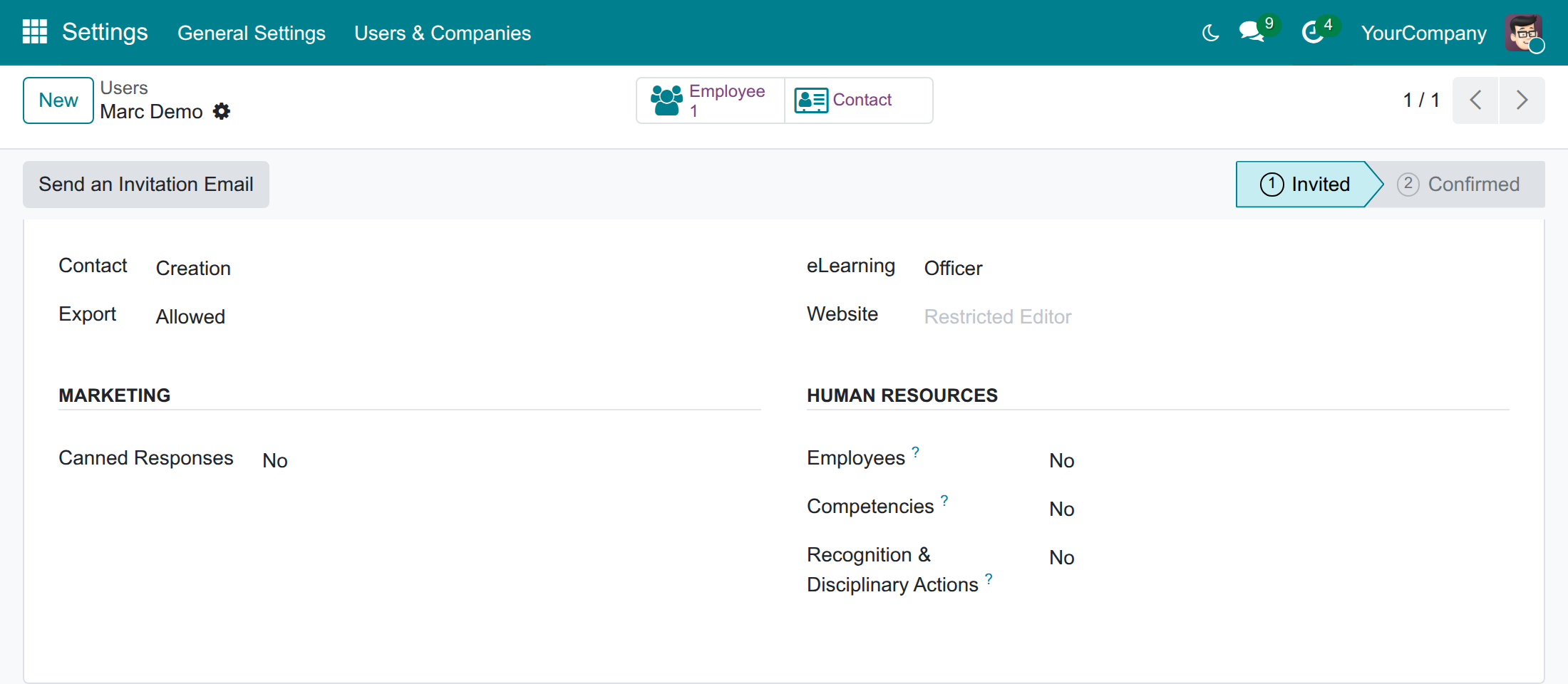Click the HUMAN RESOURCES section heading

pos(902,395)
